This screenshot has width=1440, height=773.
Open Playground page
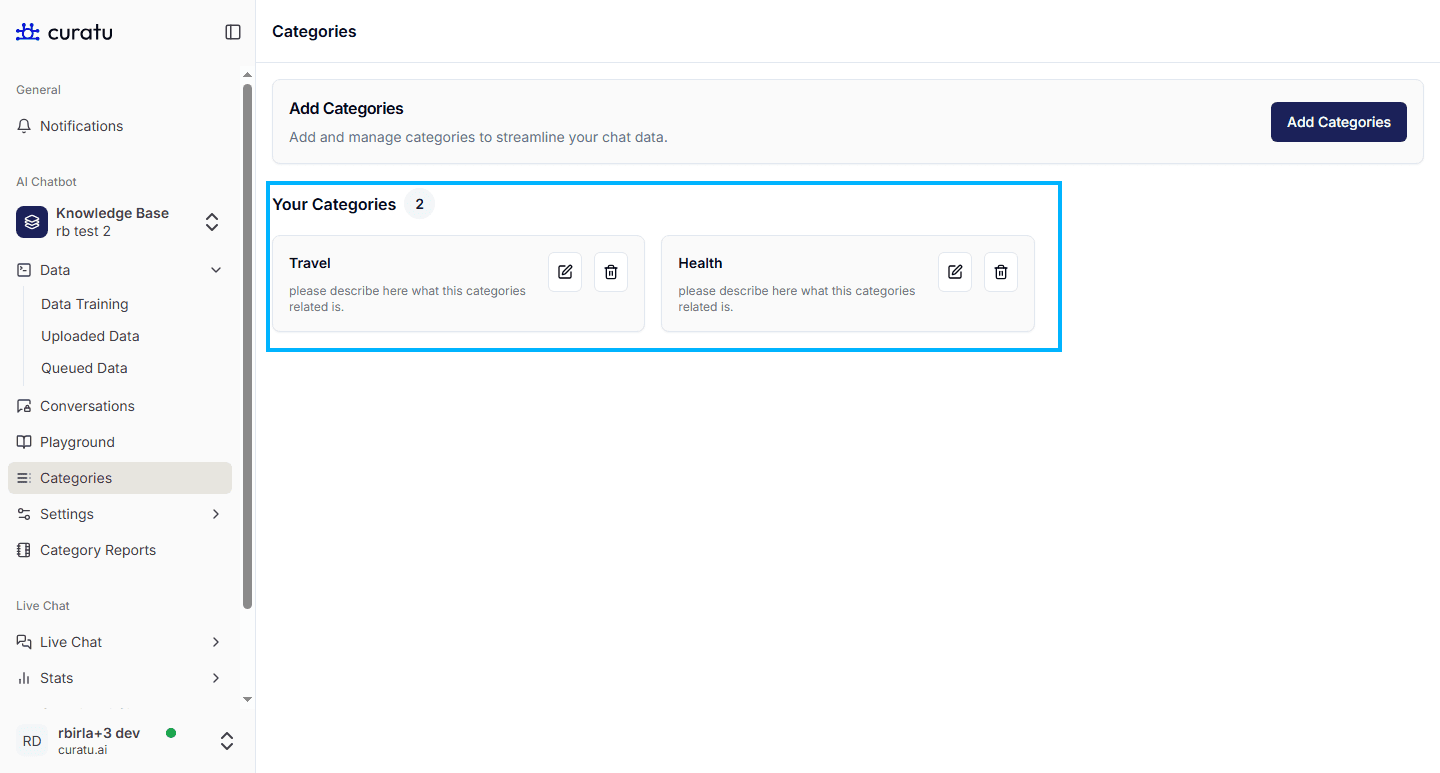pos(120,442)
